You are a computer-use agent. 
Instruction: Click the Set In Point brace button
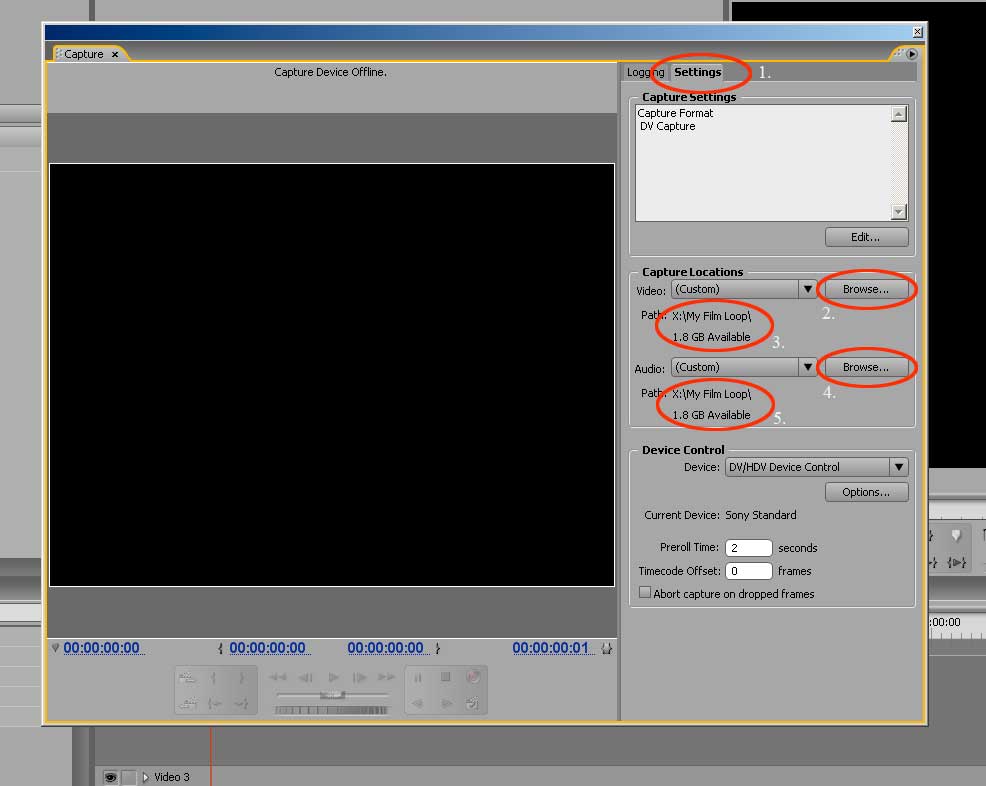[213, 677]
